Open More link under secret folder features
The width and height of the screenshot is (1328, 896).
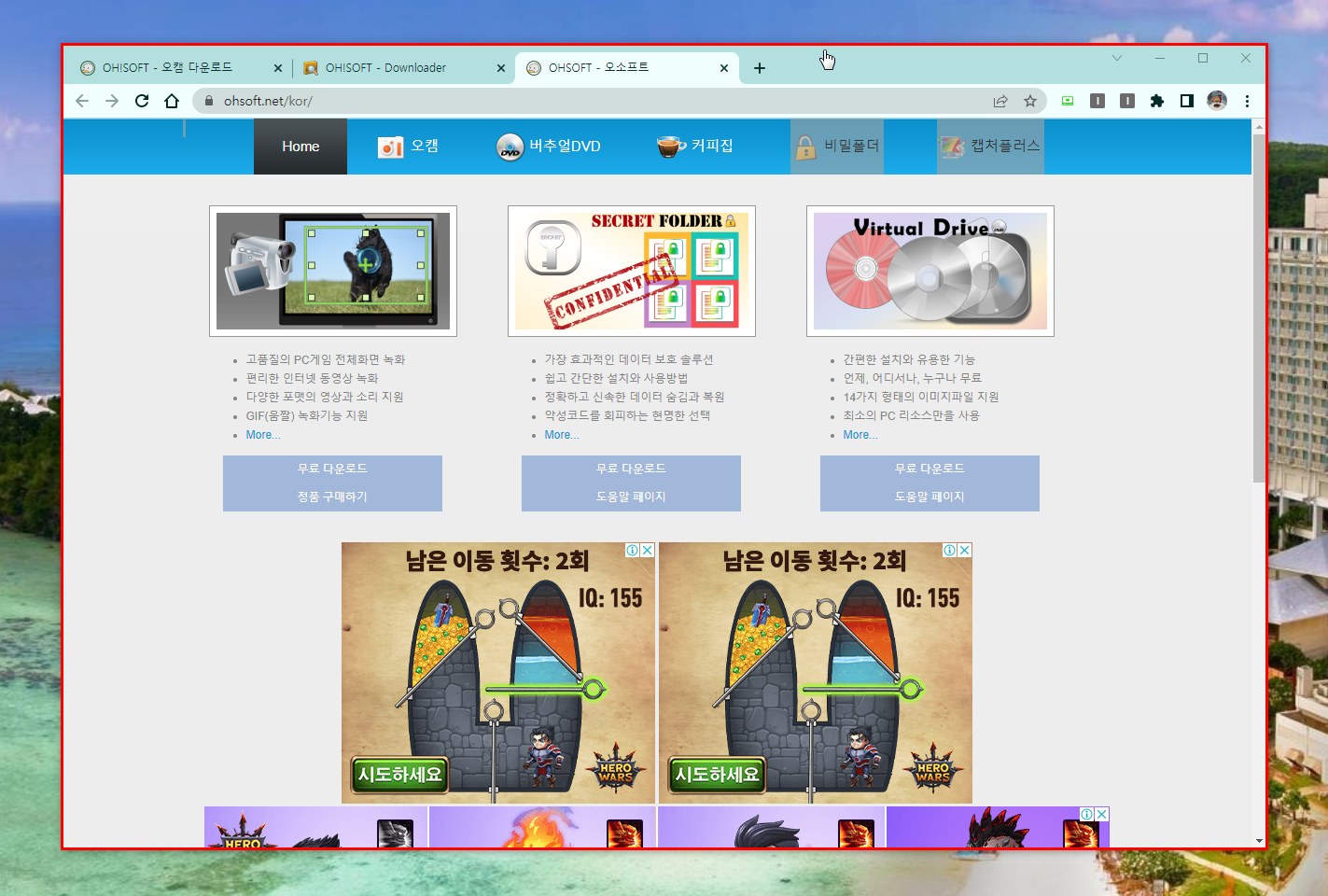(562, 435)
